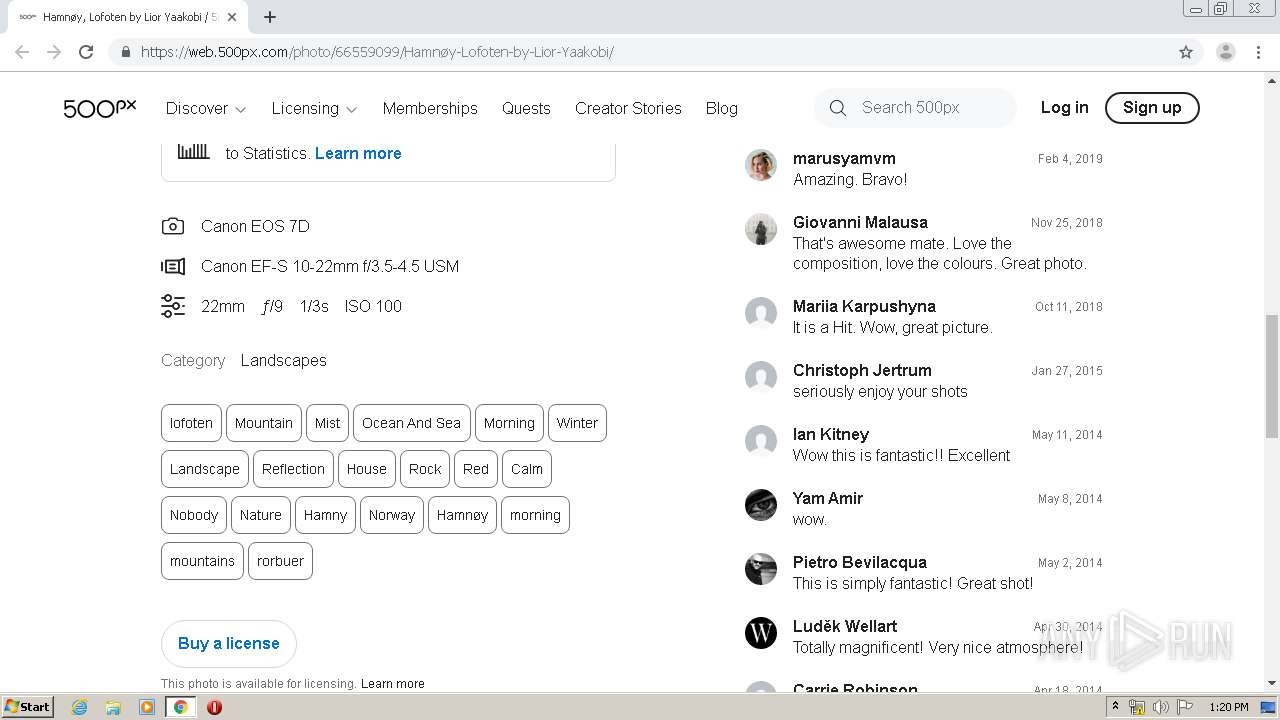The width and height of the screenshot is (1280, 720).
Task: Open Internet Explorer from the taskbar
Action: click(x=80, y=707)
